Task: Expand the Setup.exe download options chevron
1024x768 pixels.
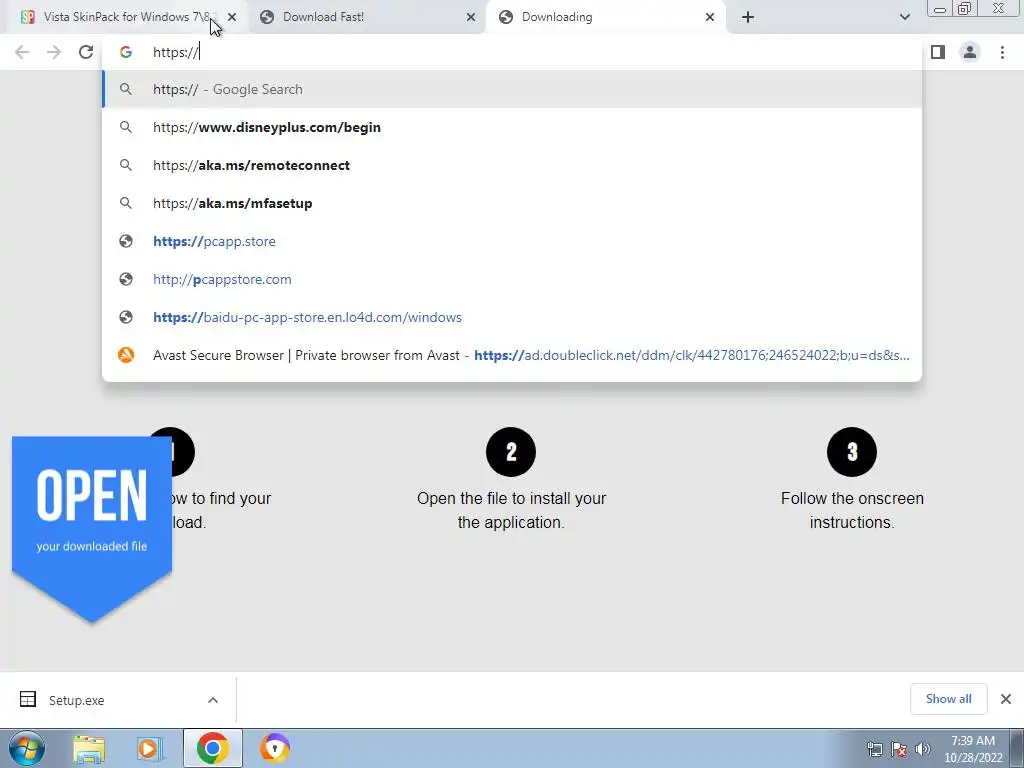Action: click(213, 700)
